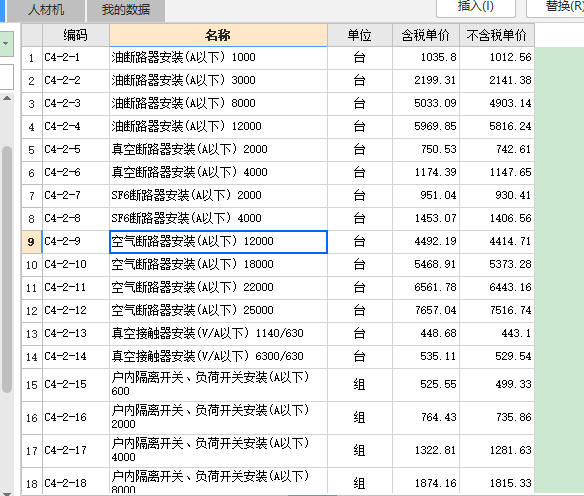This screenshot has height=496, width=584.
Task: Click unit cell 组 in row C4-2-15
Action: click(359, 385)
